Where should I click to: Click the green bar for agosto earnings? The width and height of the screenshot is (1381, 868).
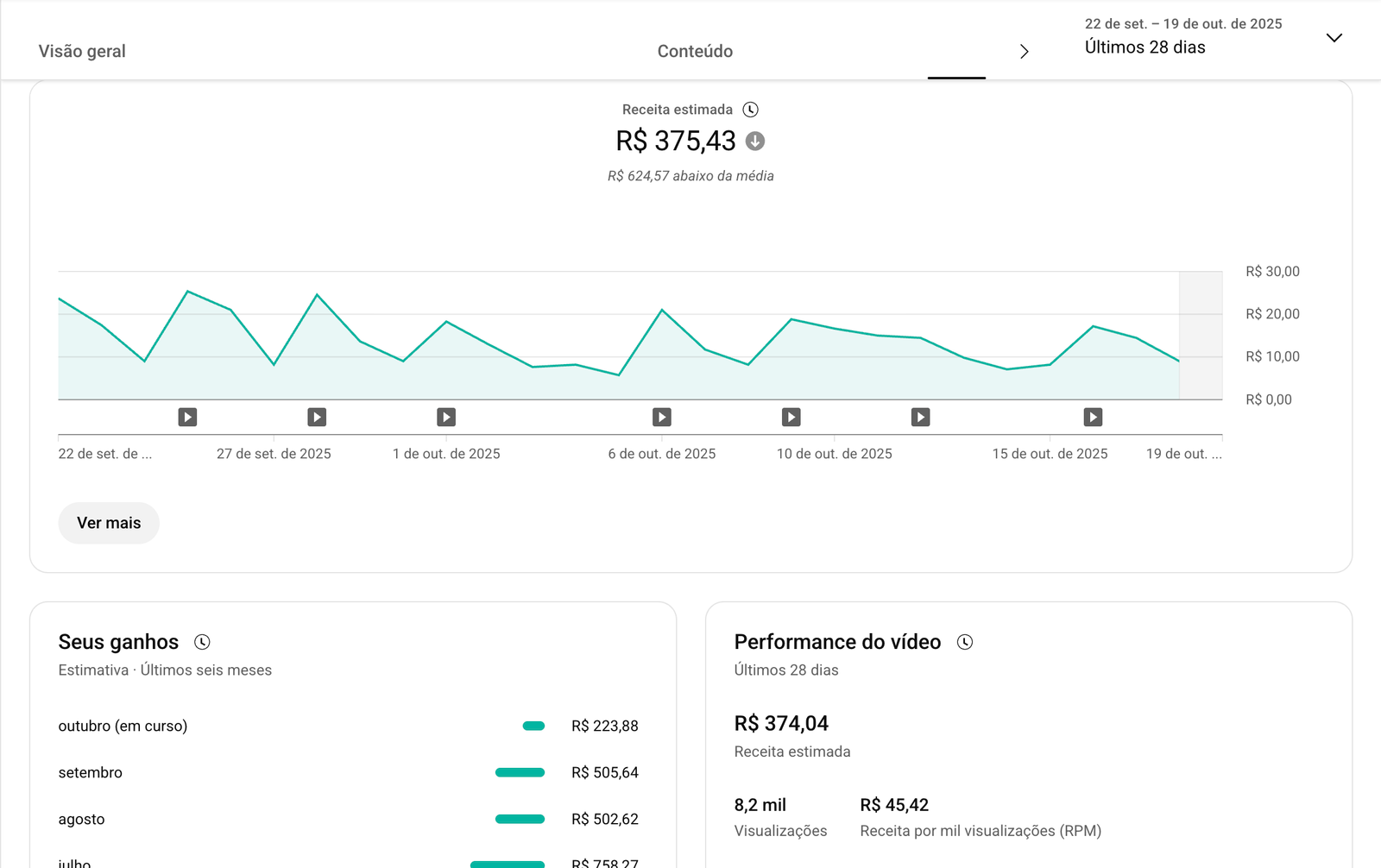tap(520, 819)
